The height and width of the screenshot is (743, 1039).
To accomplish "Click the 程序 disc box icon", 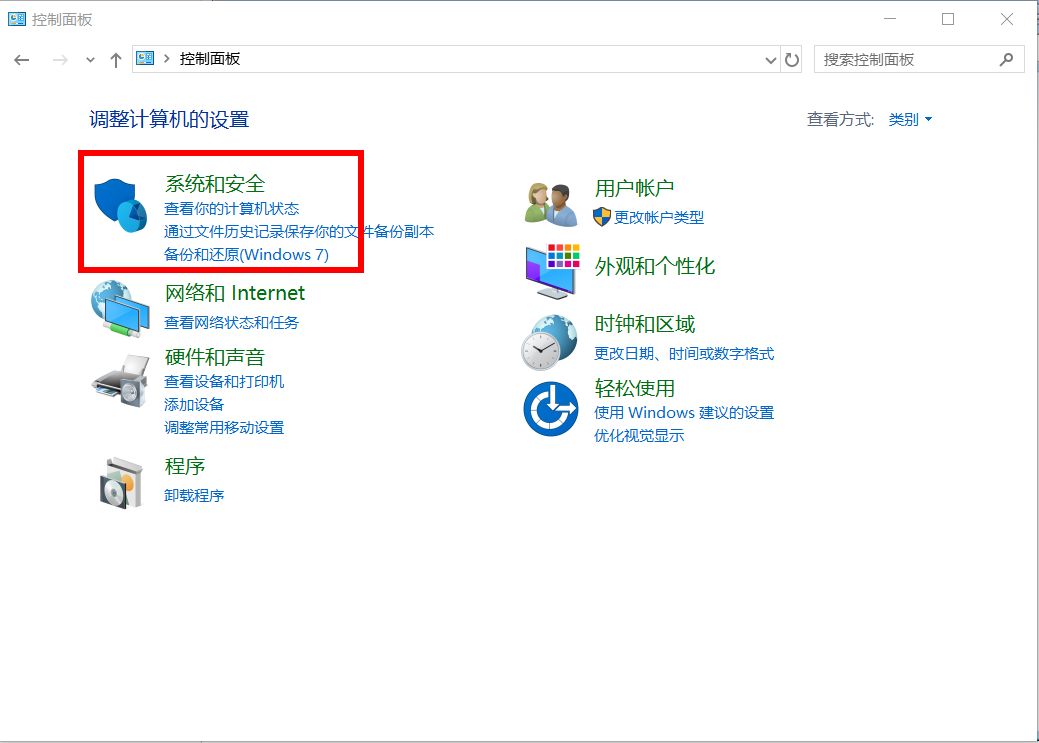I will 121,483.
